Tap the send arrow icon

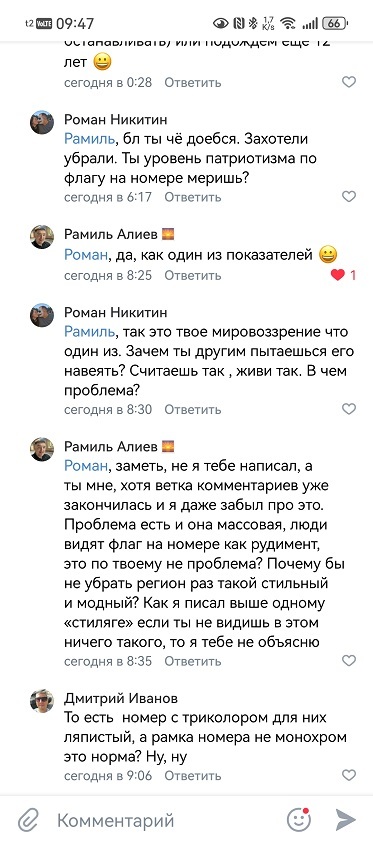pos(346,820)
